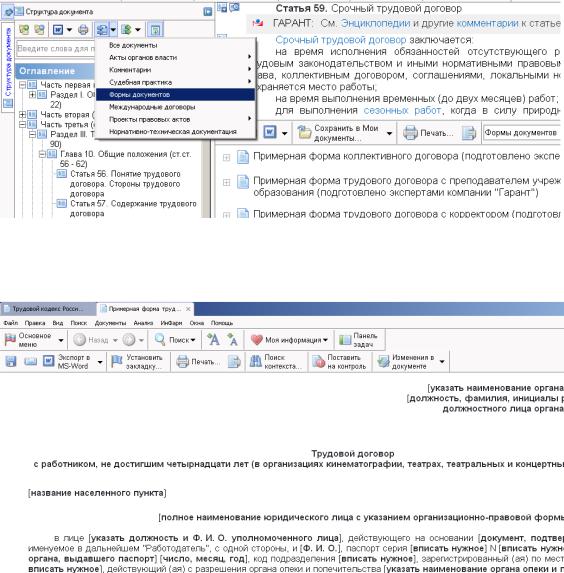The width and height of the screenshot is (564, 573).
Task: Click Печать button in bottom toolbar
Action: point(198,362)
